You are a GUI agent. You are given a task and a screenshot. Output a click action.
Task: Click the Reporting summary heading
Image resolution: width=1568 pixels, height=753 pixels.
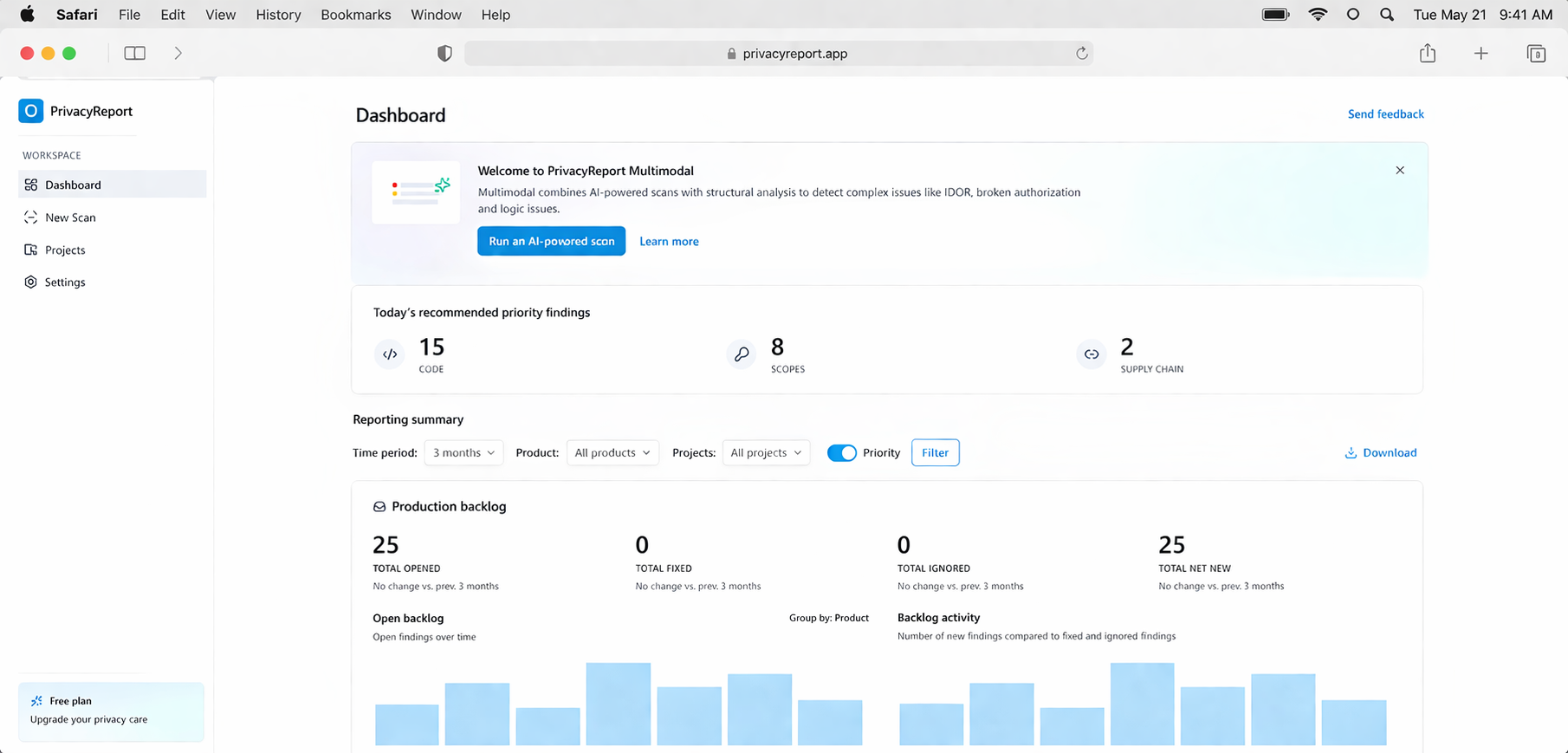(x=408, y=419)
